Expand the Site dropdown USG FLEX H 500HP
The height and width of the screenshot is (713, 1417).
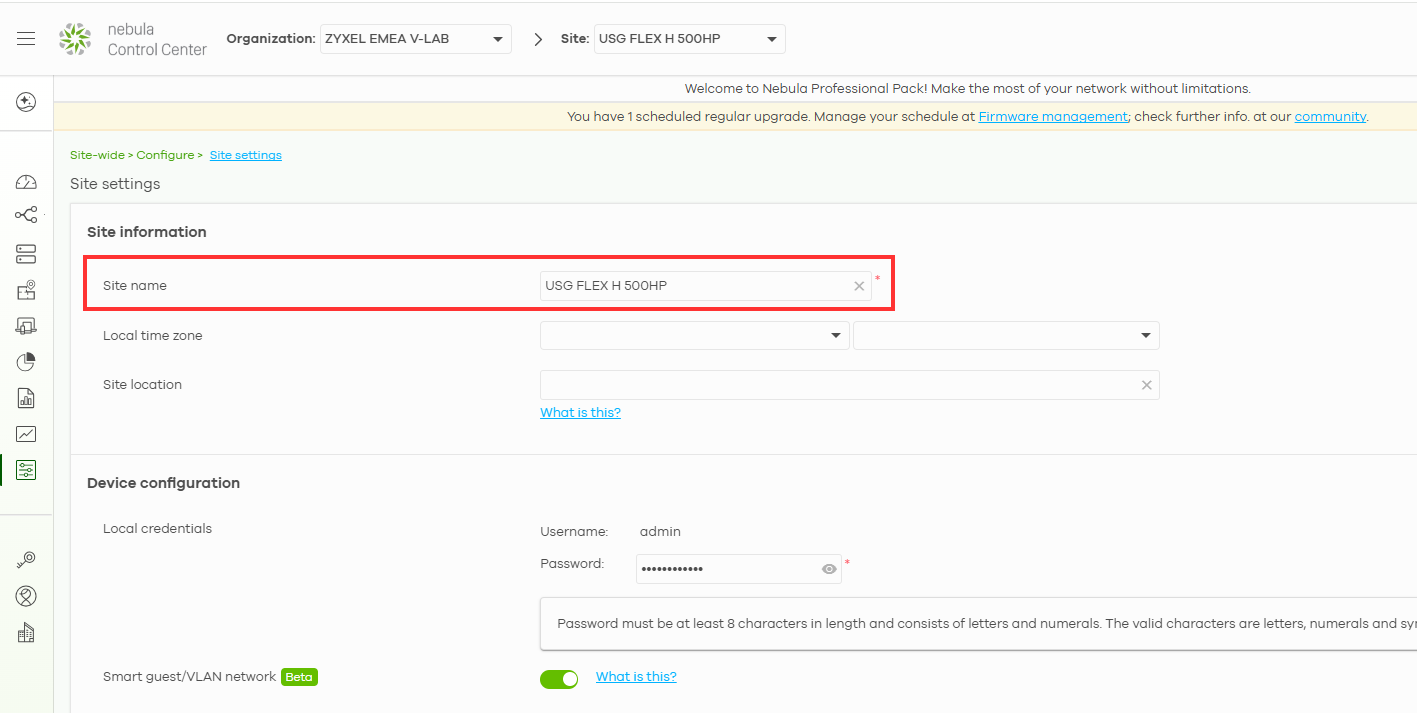689,39
